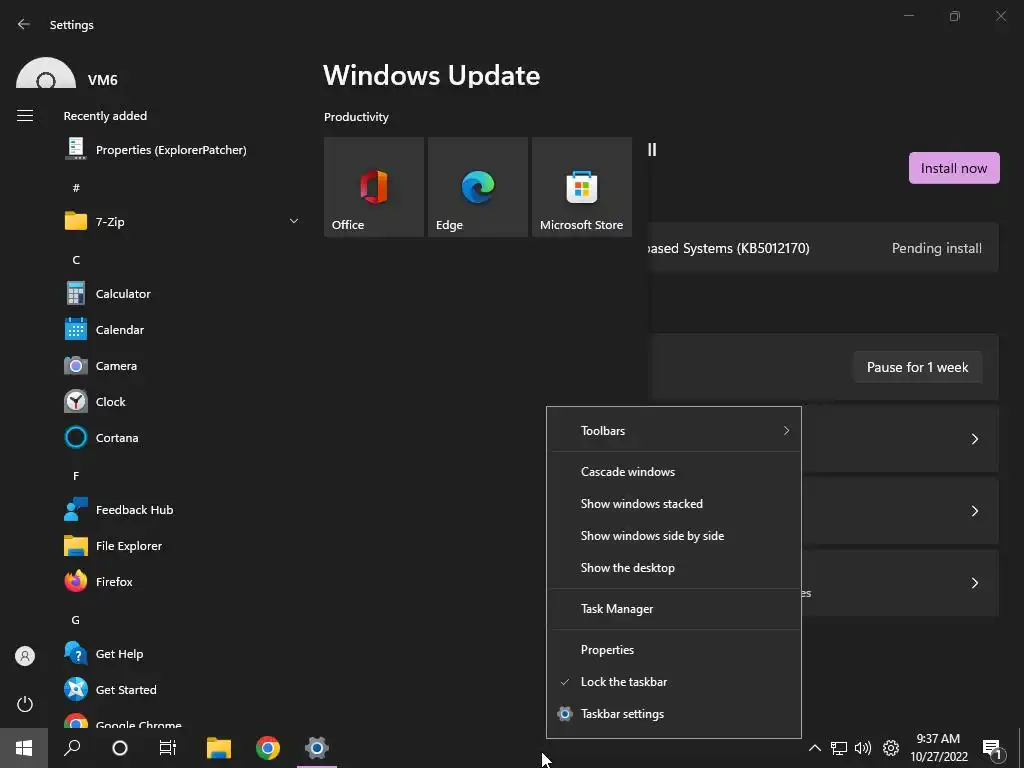Open the Toolbars submenu

673,430
